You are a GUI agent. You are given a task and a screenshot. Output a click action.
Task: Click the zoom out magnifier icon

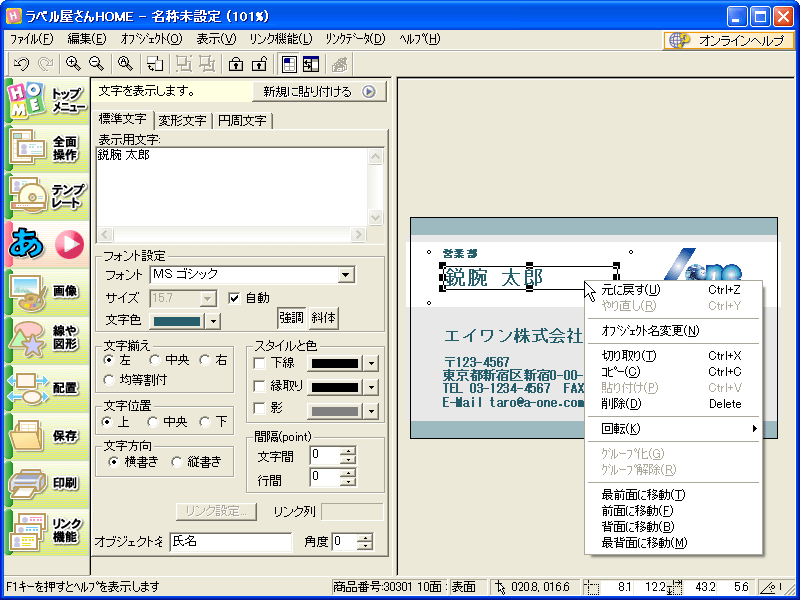click(x=96, y=64)
